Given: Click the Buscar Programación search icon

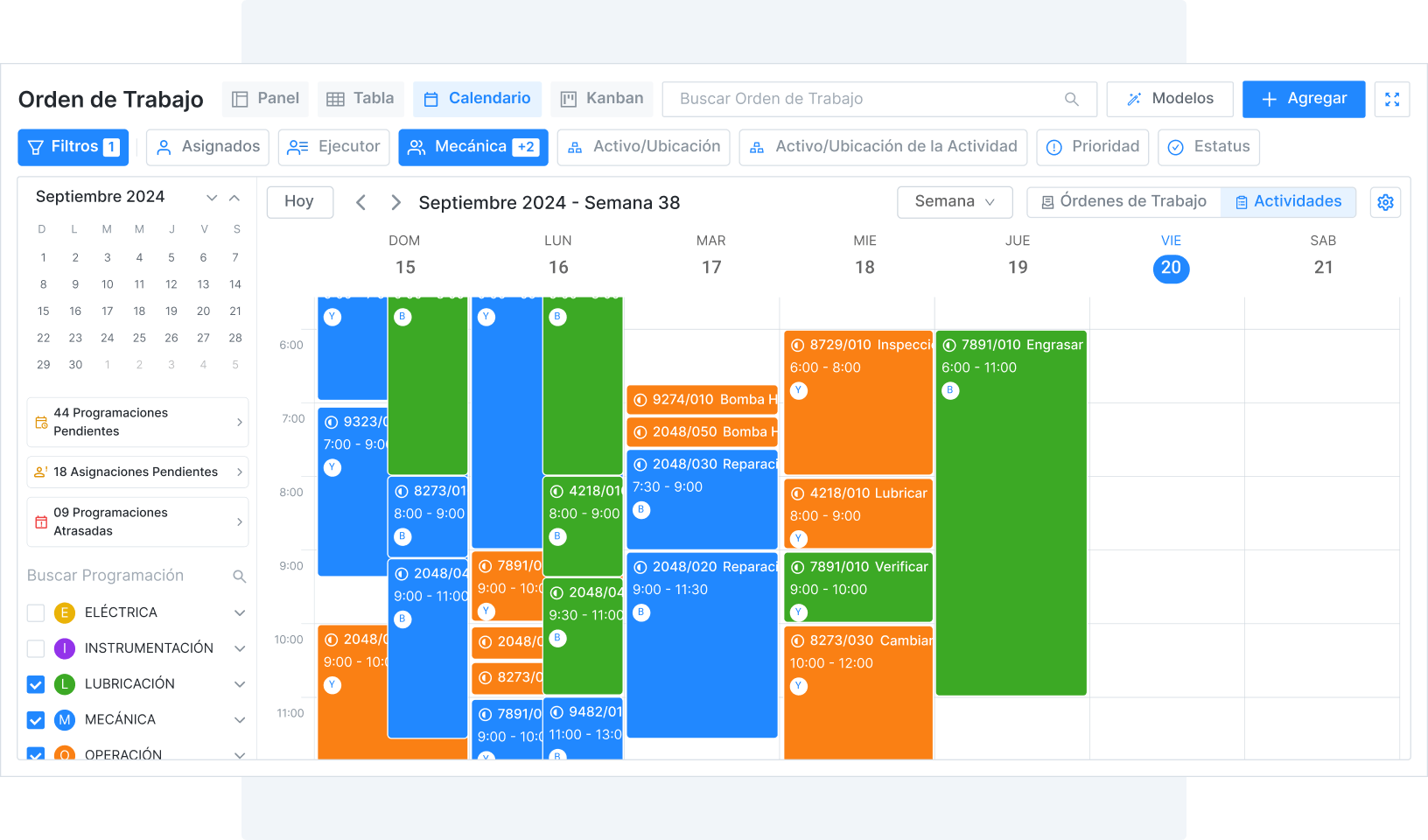Looking at the screenshot, I should click(x=239, y=576).
